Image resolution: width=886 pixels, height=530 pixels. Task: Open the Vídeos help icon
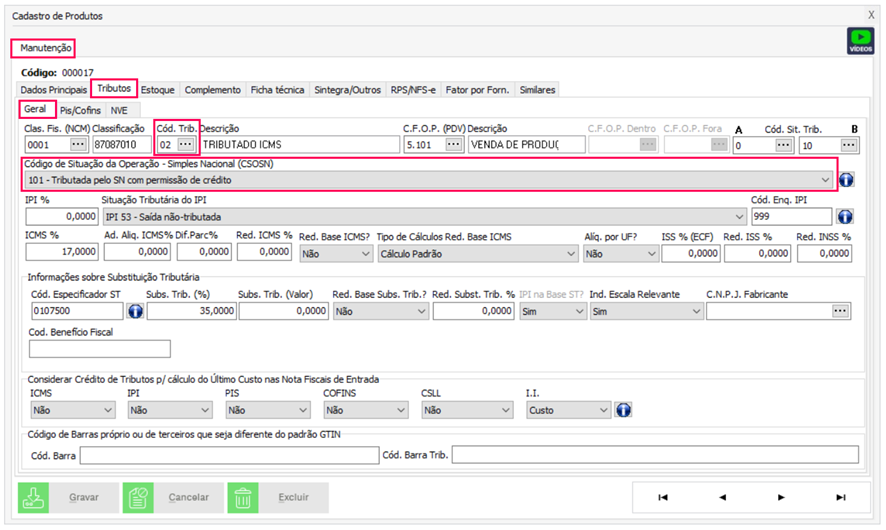(x=859, y=40)
